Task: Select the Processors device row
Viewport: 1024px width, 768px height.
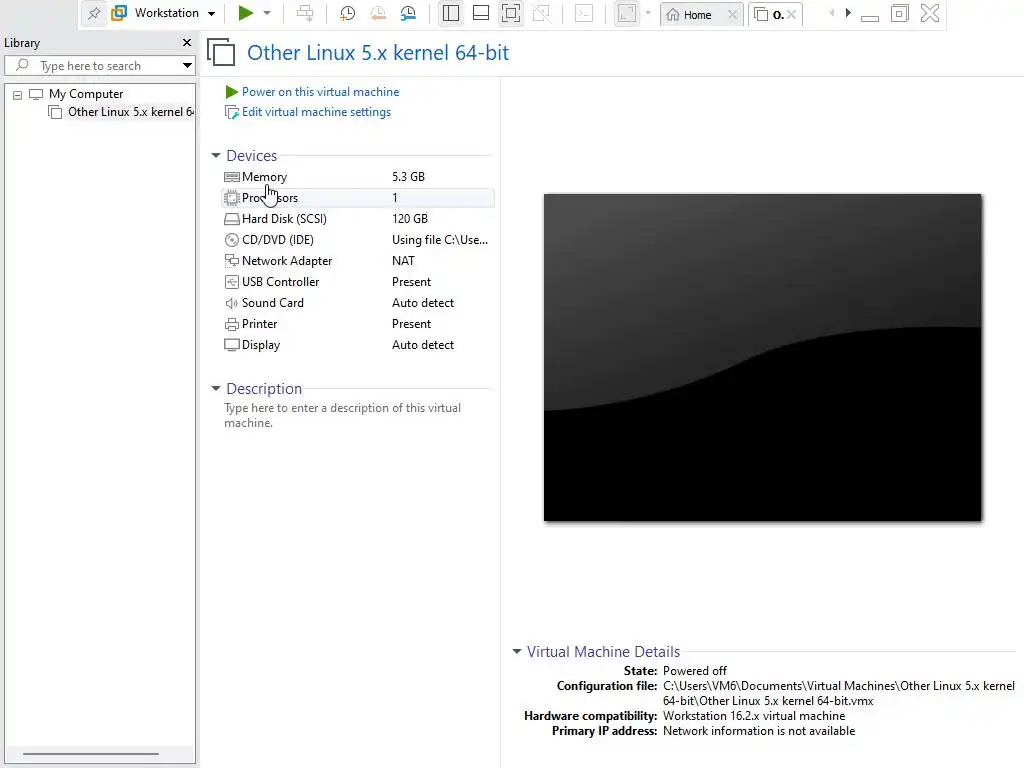Action: tap(358, 198)
